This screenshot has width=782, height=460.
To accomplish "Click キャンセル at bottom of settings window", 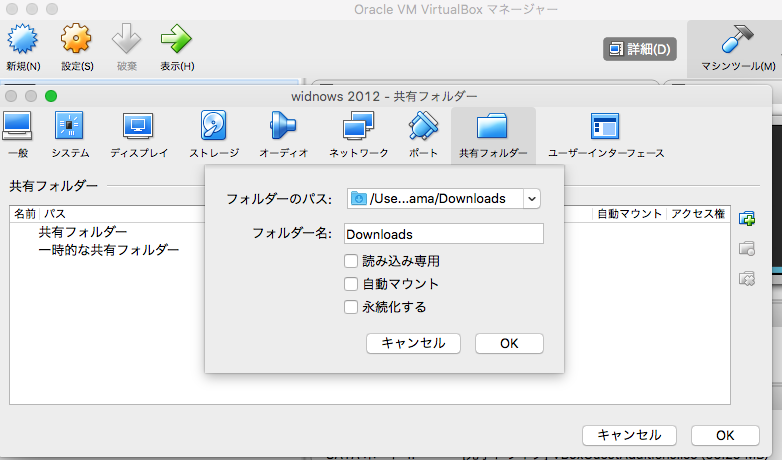I will click(x=629, y=435).
